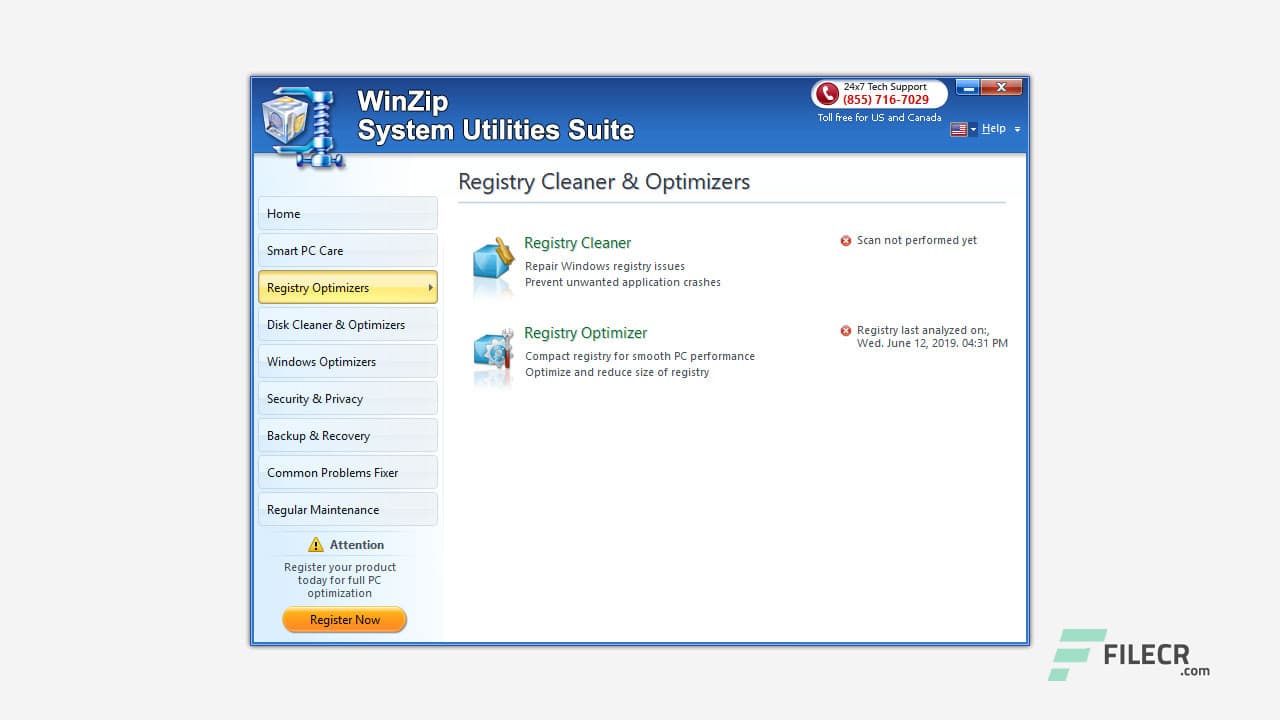Image resolution: width=1280 pixels, height=720 pixels.
Task: Select the Security & Privacy section
Action: coord(347,398)
